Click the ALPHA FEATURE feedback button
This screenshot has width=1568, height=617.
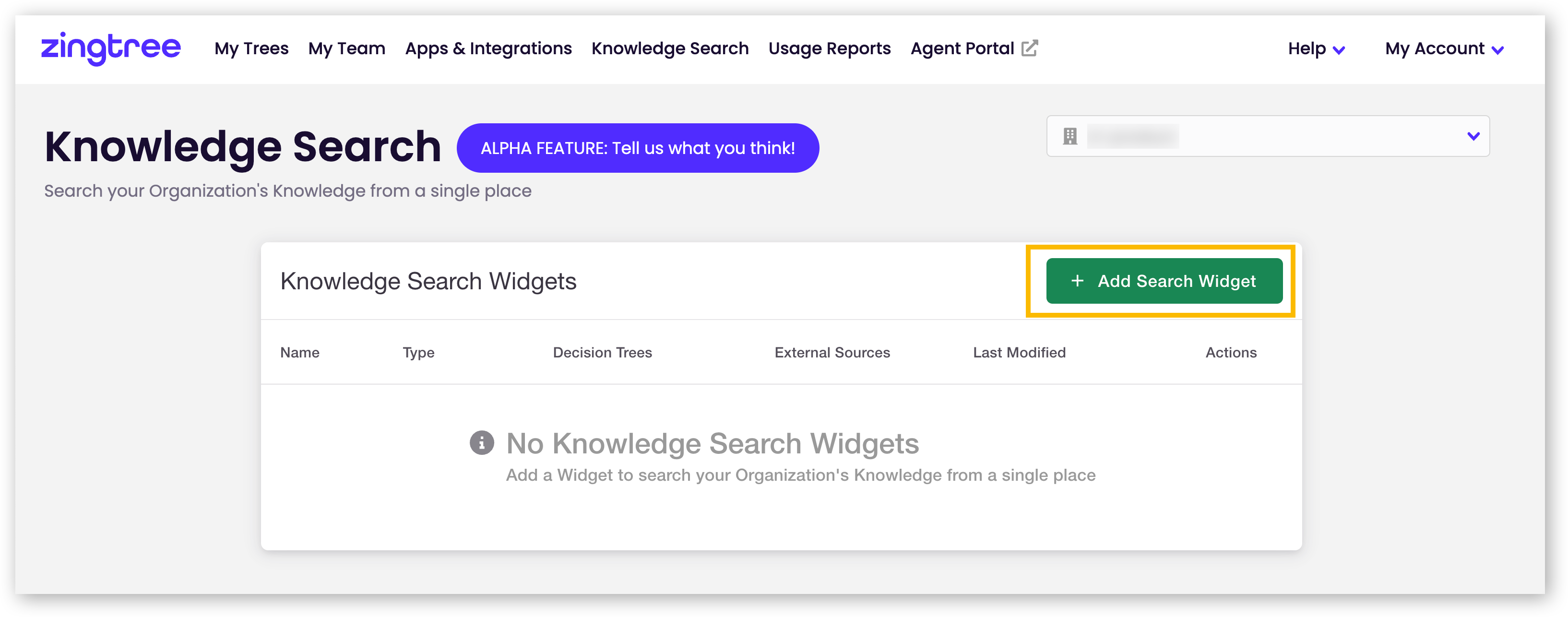tap(637, 148)
